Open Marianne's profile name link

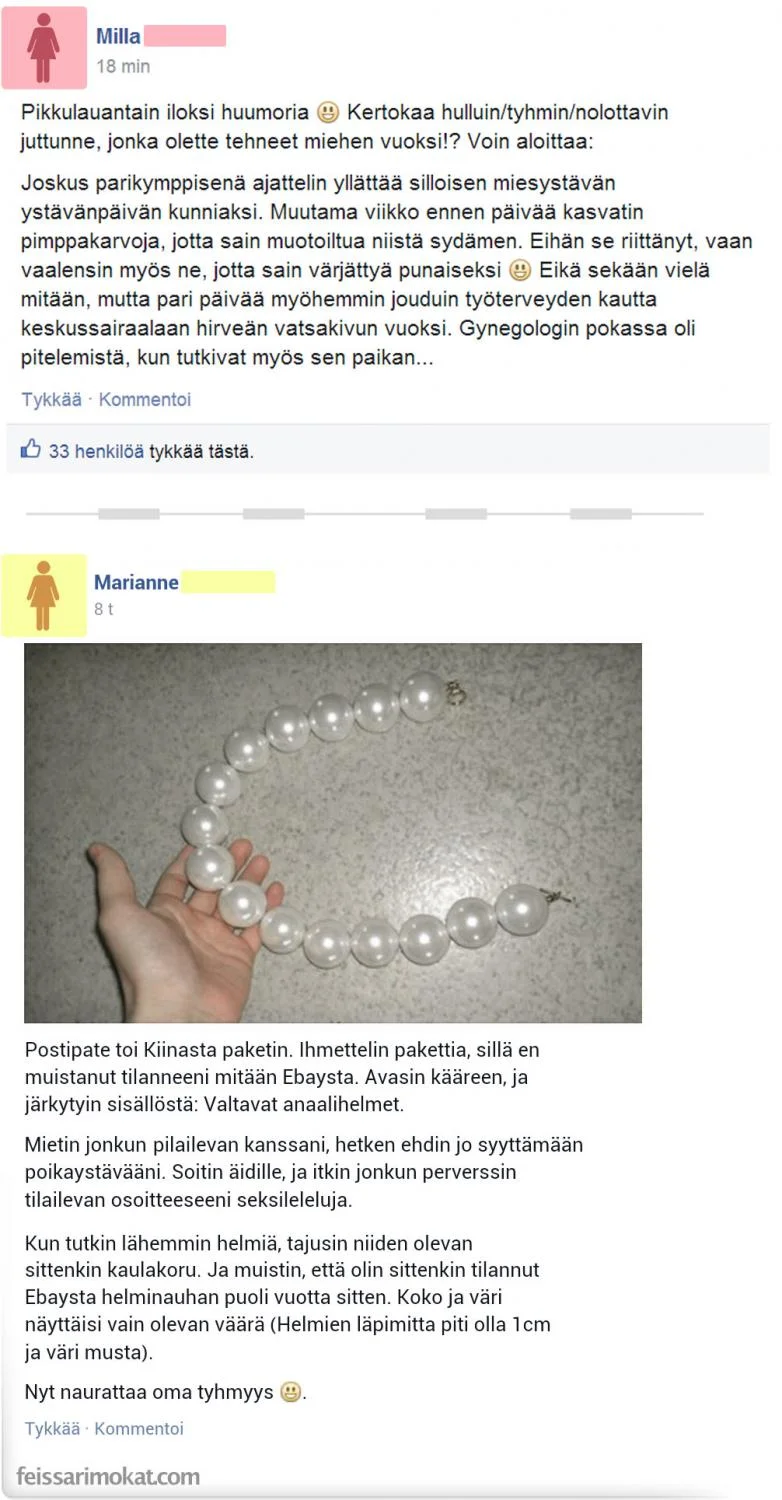coord(136,582)
